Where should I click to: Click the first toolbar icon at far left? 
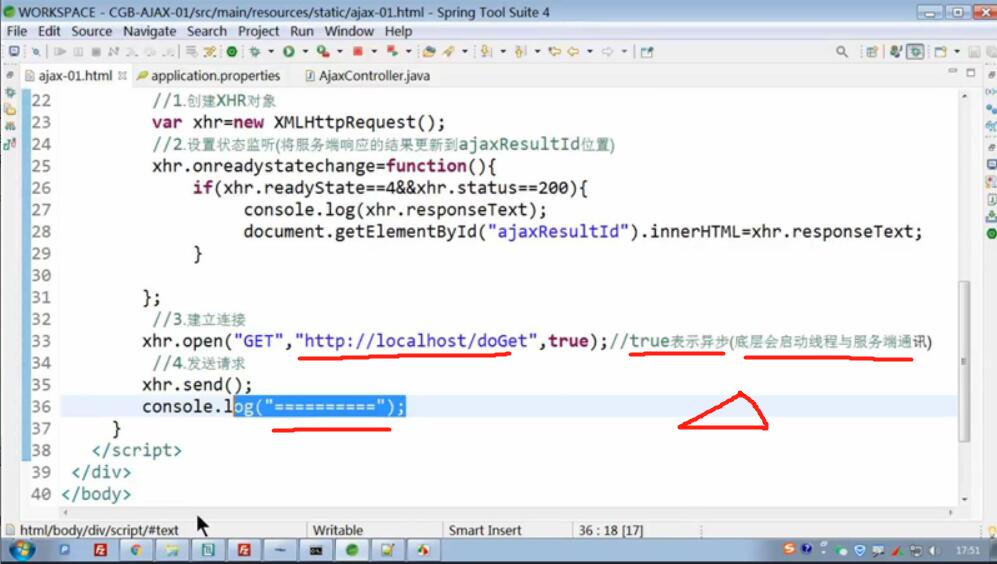click(x=13, y=52)
